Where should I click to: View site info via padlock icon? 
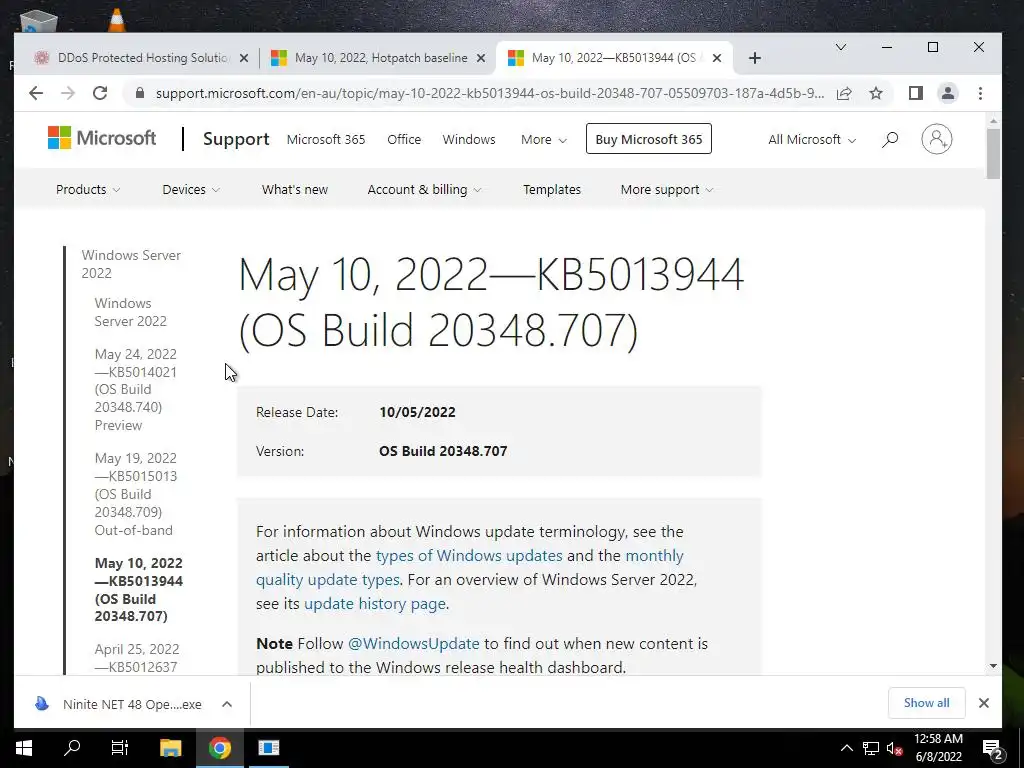[139, 93]
